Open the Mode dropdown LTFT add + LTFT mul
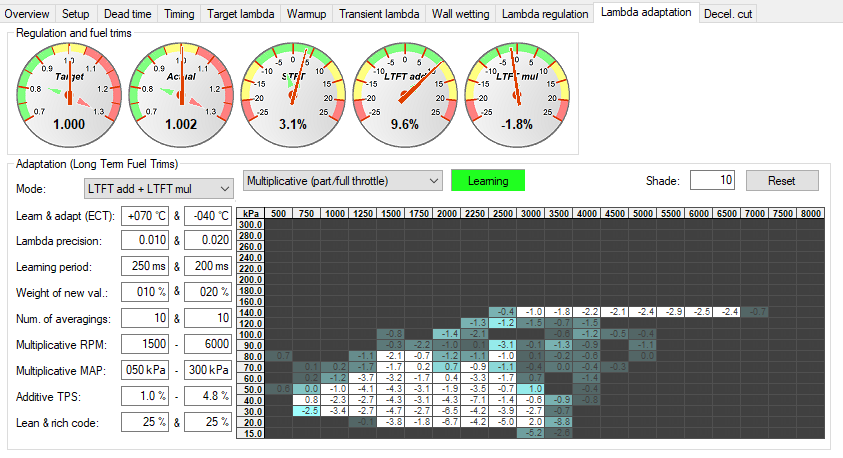 click(159, 189)
